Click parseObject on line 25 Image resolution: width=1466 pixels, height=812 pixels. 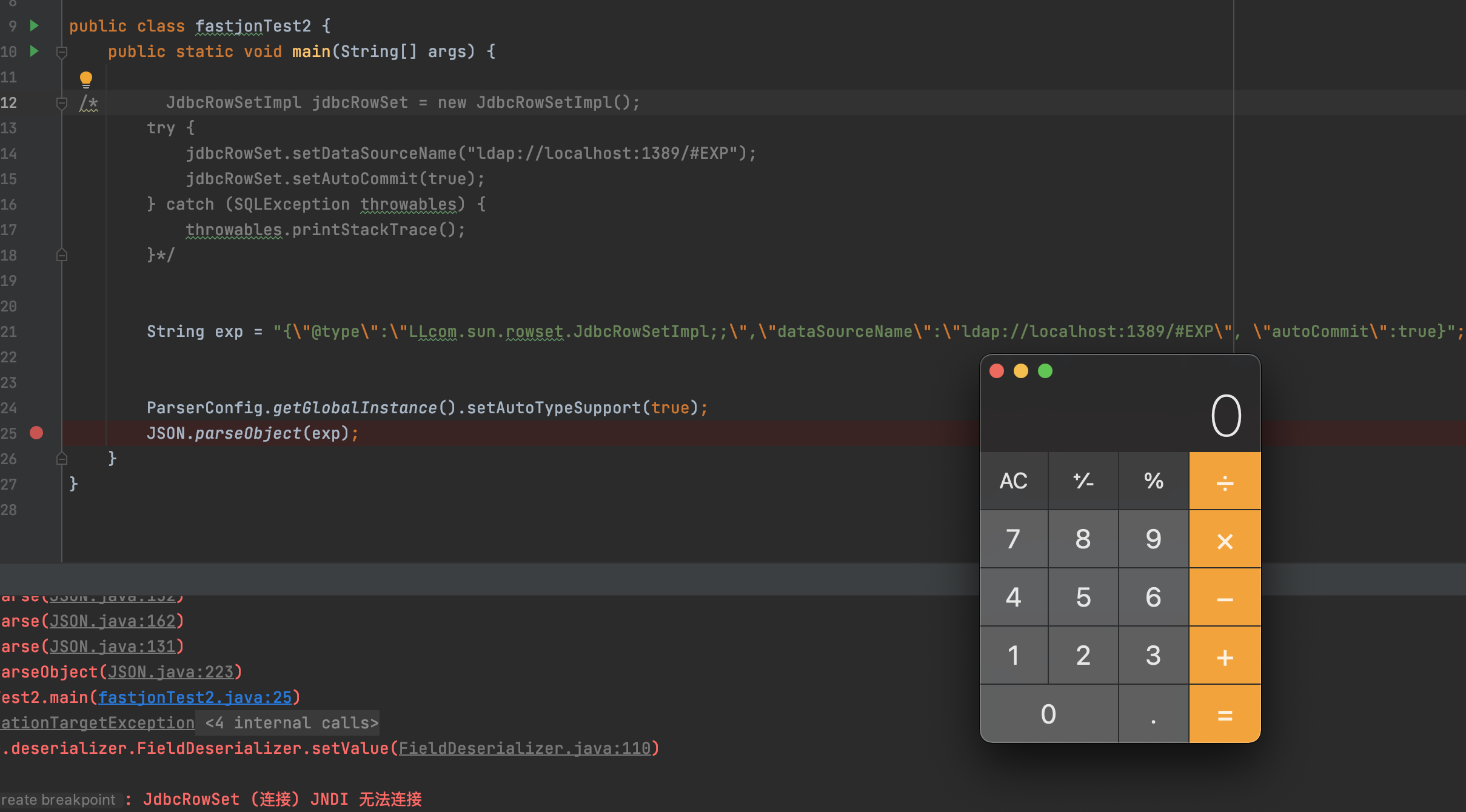[248, 433]
